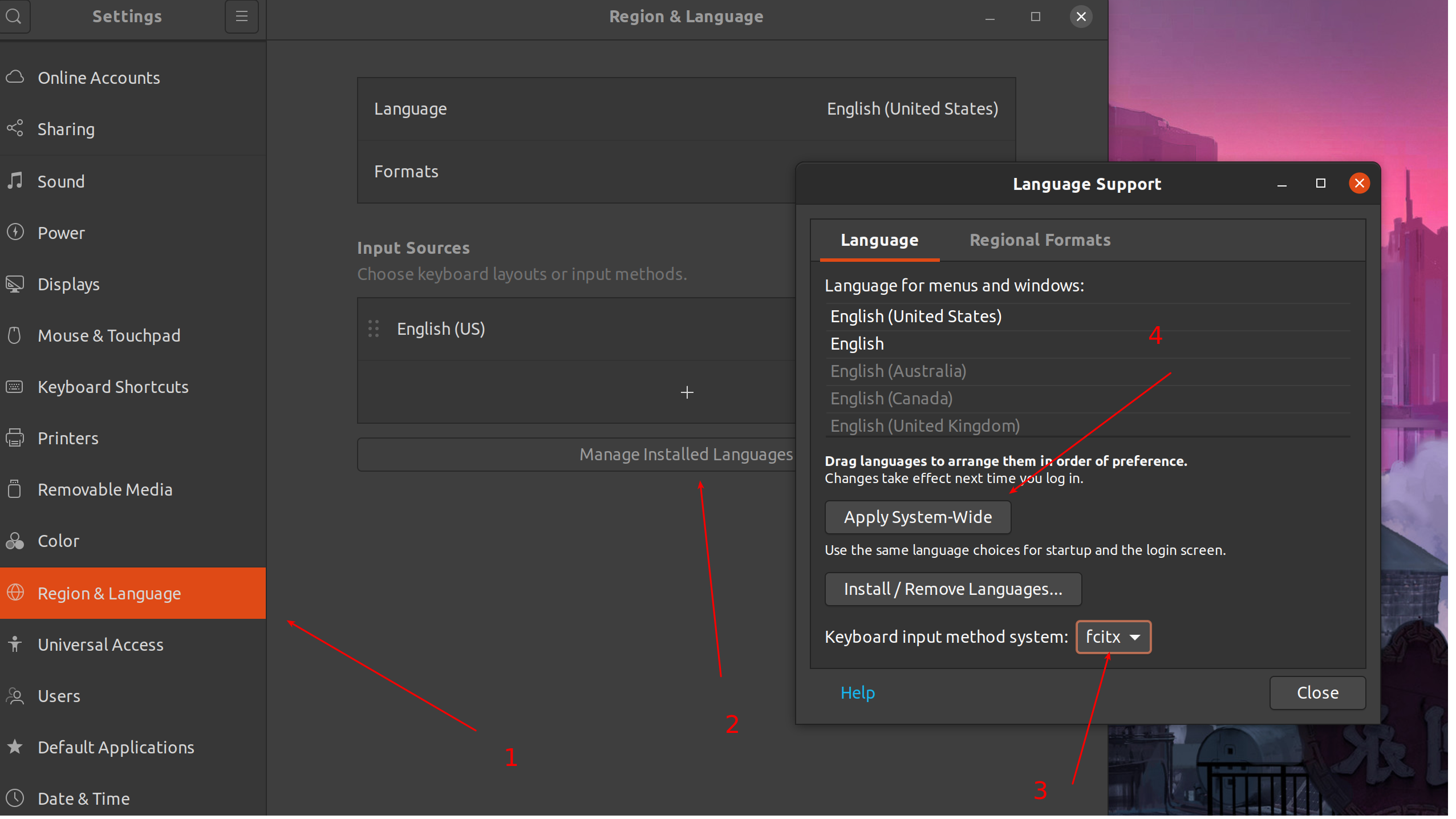Select English (Australia) in the language list

click(x=898, y=371)
